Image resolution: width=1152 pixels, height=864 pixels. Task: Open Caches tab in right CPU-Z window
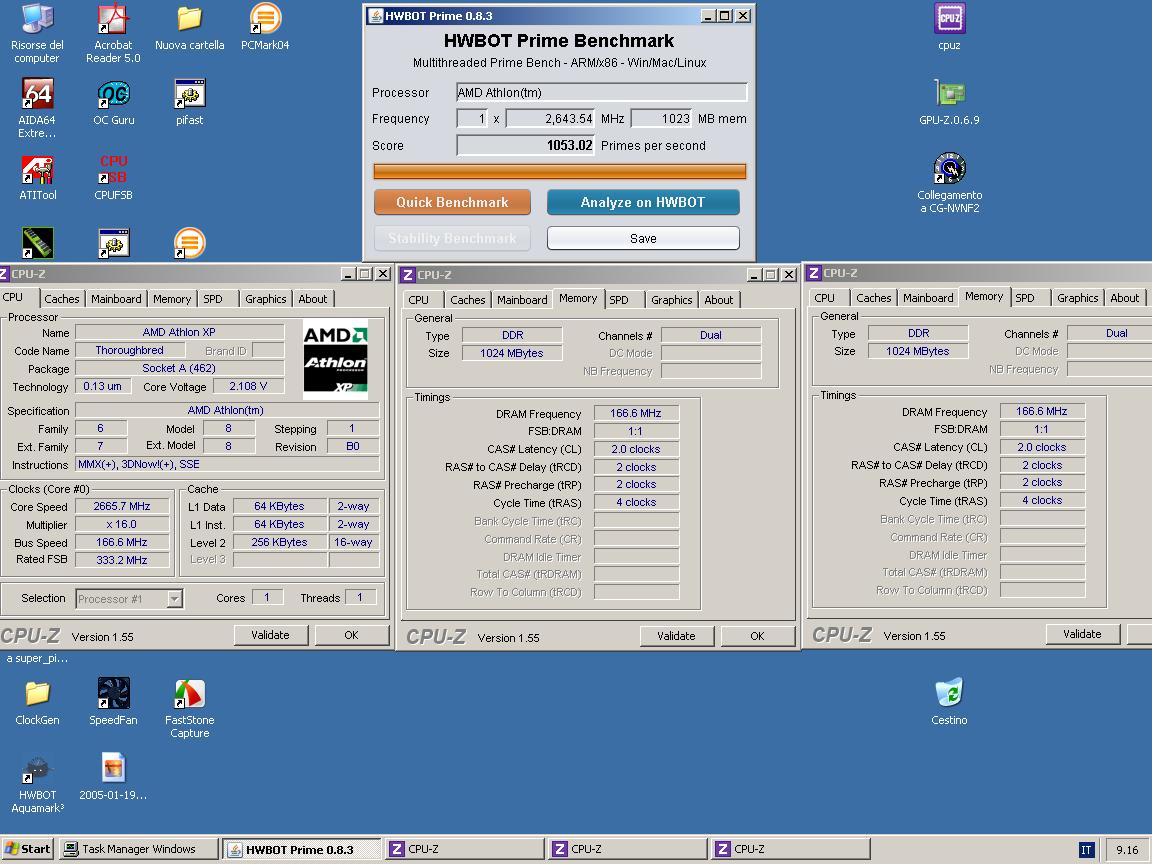click(x=874, y=298)
